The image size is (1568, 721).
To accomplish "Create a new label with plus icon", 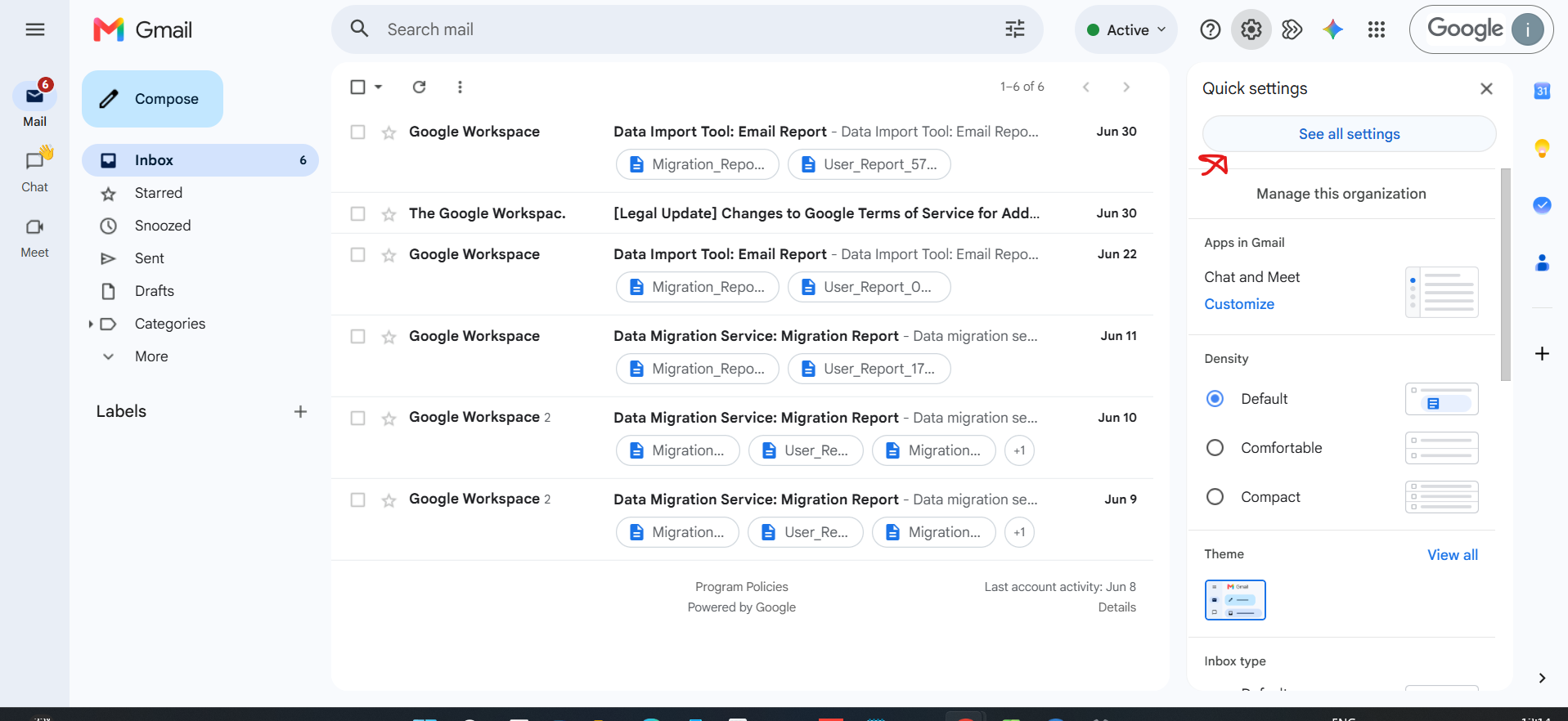I will pos(300,411).
